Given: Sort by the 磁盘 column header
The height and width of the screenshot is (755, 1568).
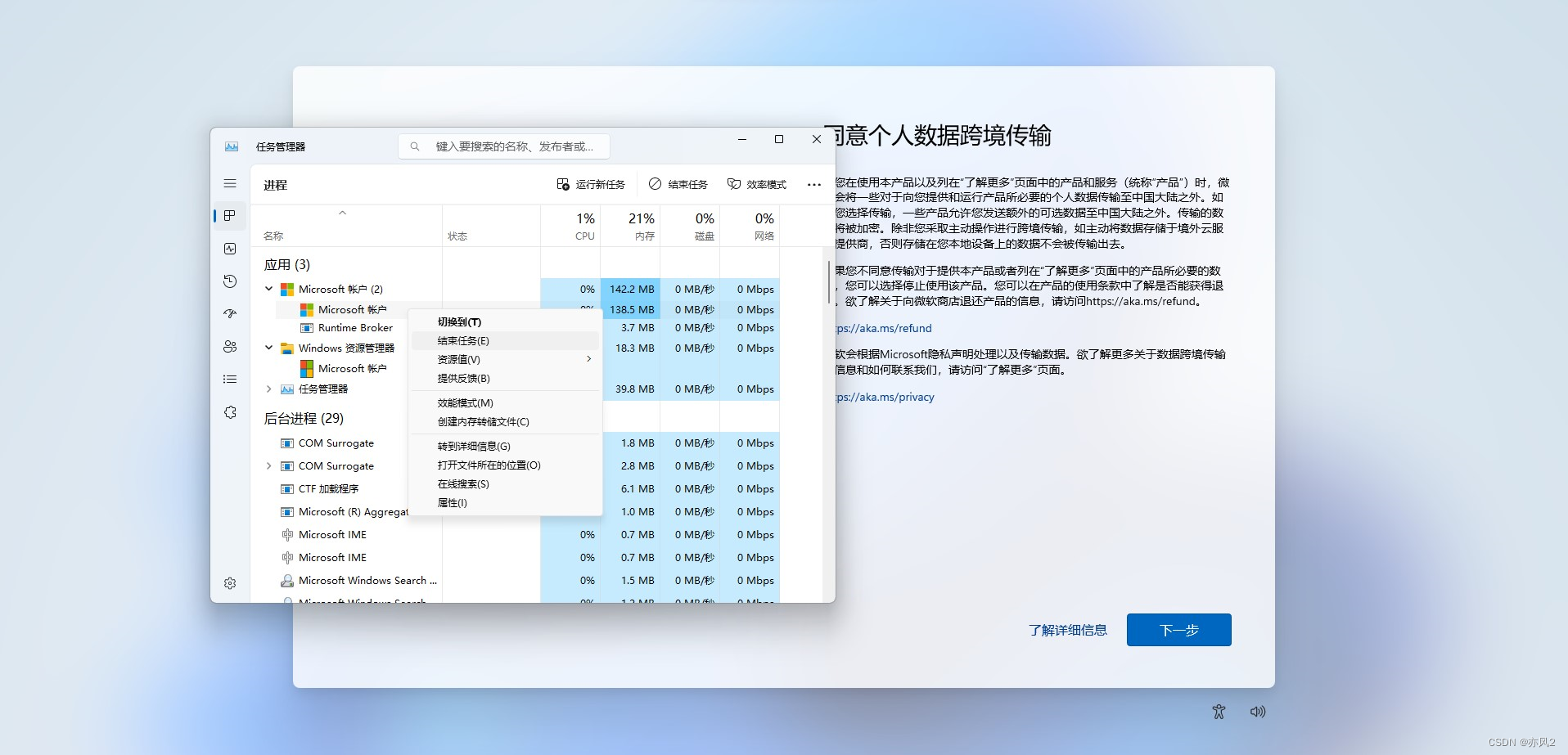Looking at the screenshot, I should click(x=690, y=226).
